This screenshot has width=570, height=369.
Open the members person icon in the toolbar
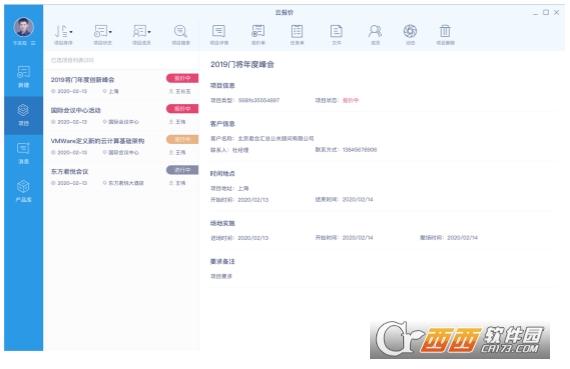click(x=375, y=31)
